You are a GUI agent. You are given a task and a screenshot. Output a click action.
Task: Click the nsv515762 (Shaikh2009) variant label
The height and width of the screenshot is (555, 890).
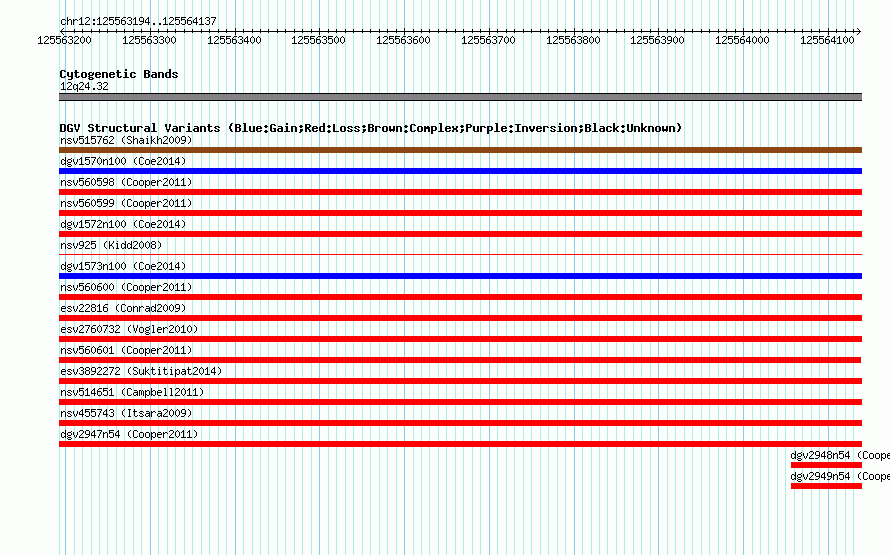(126, 140)
